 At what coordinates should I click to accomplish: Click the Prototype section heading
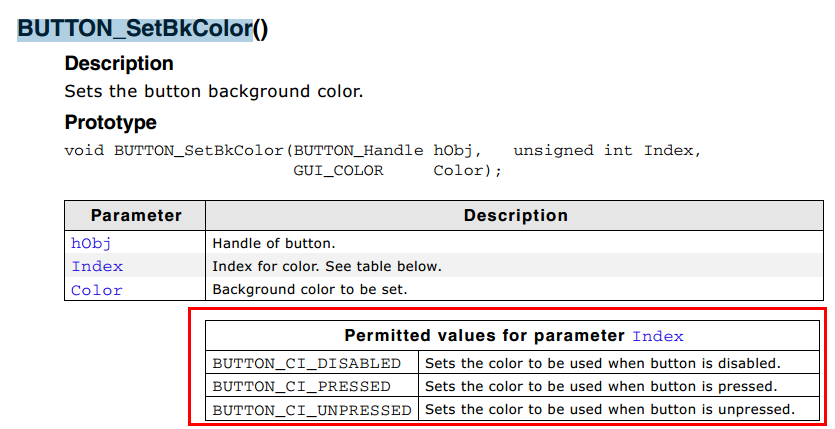pos(110,122)
